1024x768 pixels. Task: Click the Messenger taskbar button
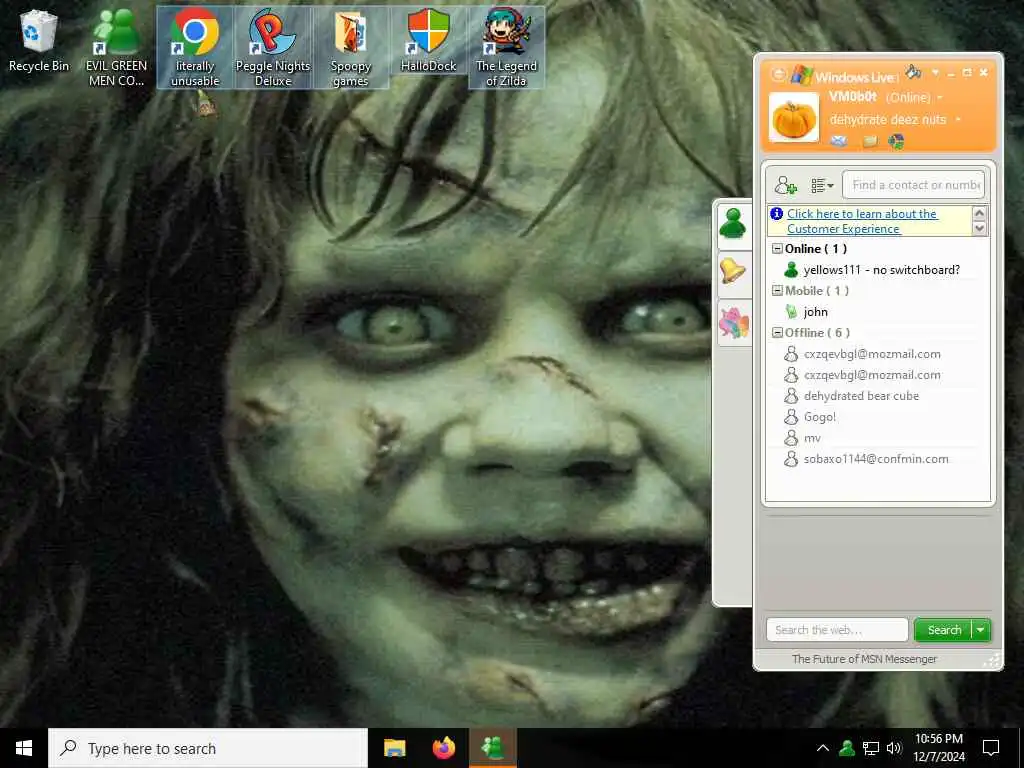(x=493, y=748)
